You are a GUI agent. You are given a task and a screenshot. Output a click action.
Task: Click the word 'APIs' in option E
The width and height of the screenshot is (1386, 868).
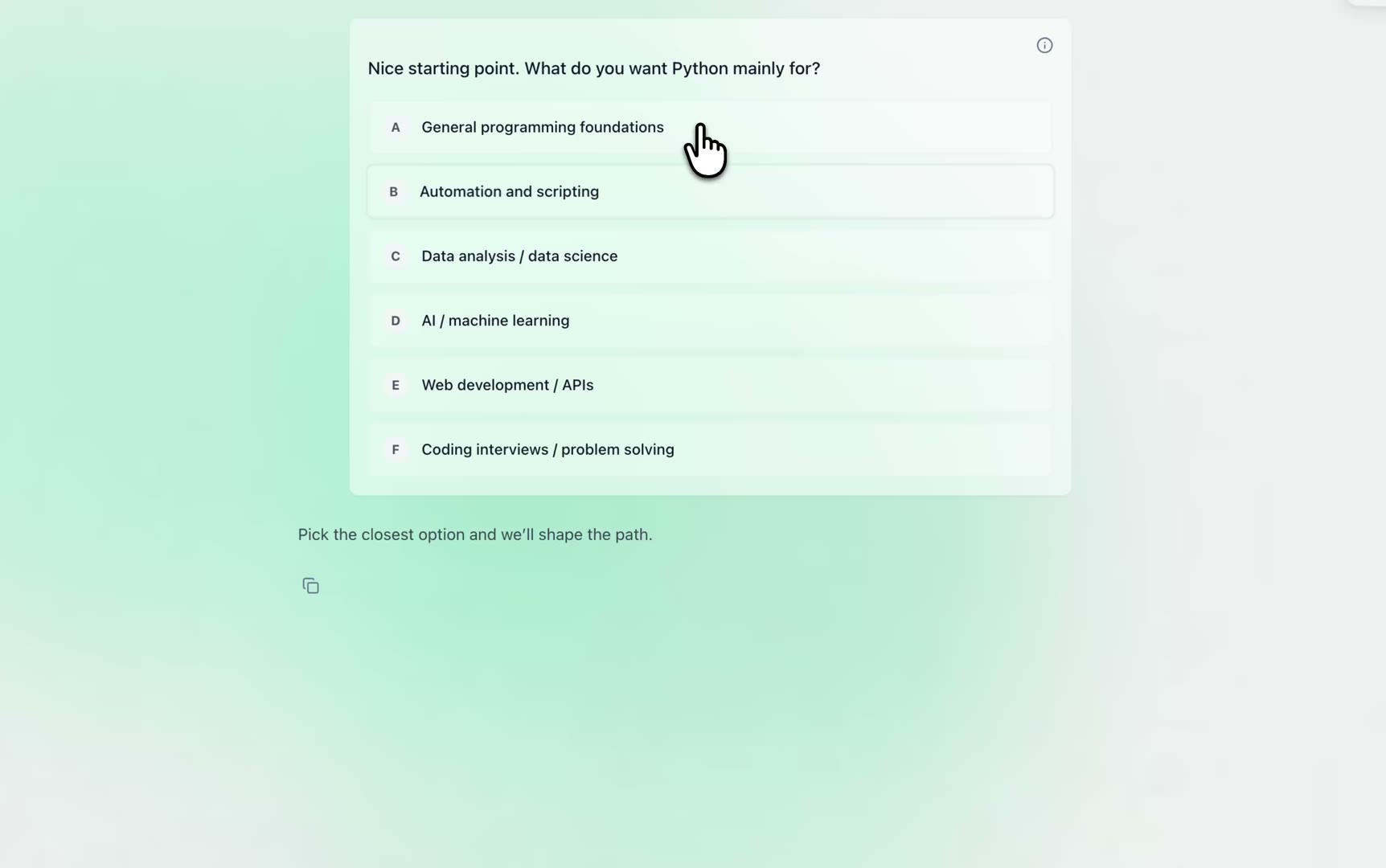click(x=577, y=385)
